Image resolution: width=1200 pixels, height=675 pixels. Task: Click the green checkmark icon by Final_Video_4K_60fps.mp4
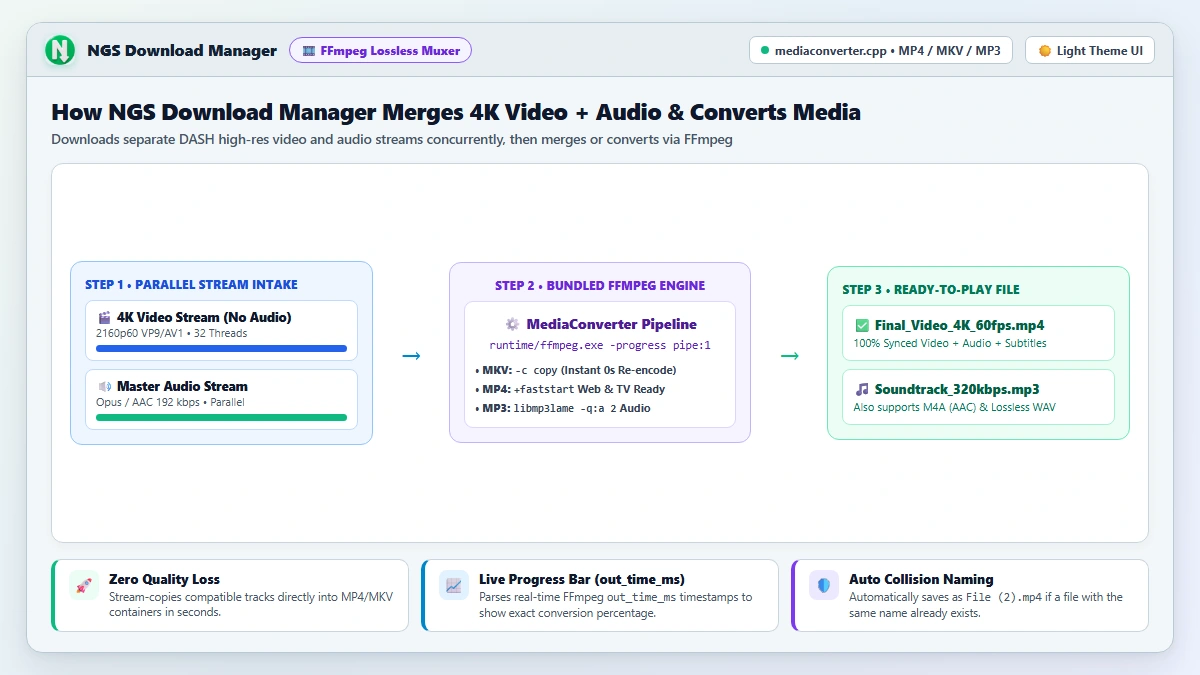point(862,325)
